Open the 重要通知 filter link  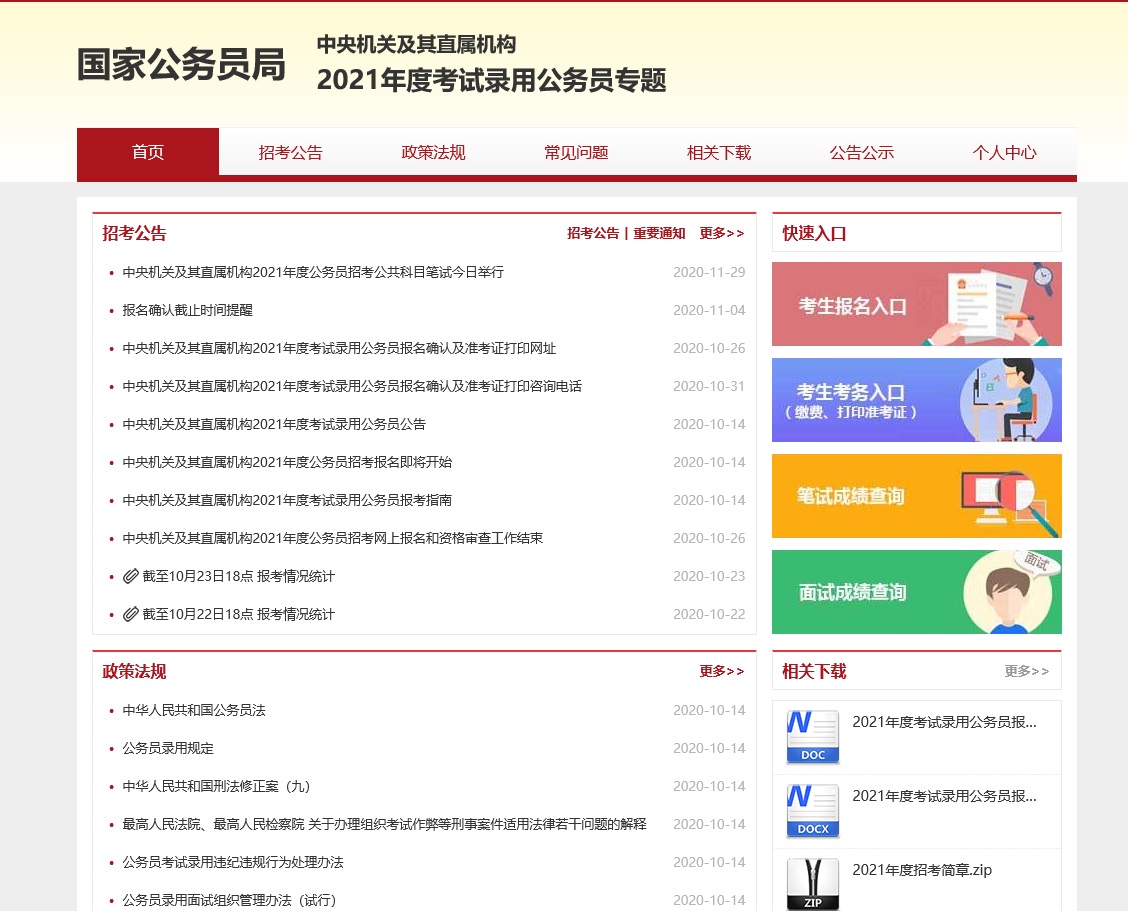(656, 233)
